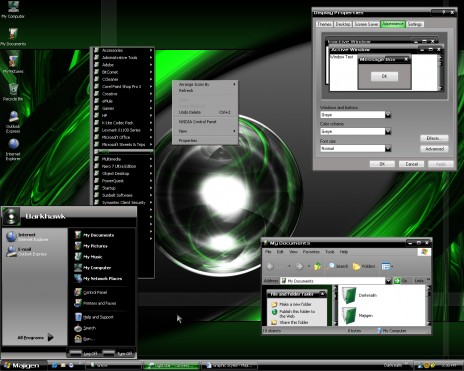Open the CCleaner program group
464x371 pixels.
click(x=123, y=79)
